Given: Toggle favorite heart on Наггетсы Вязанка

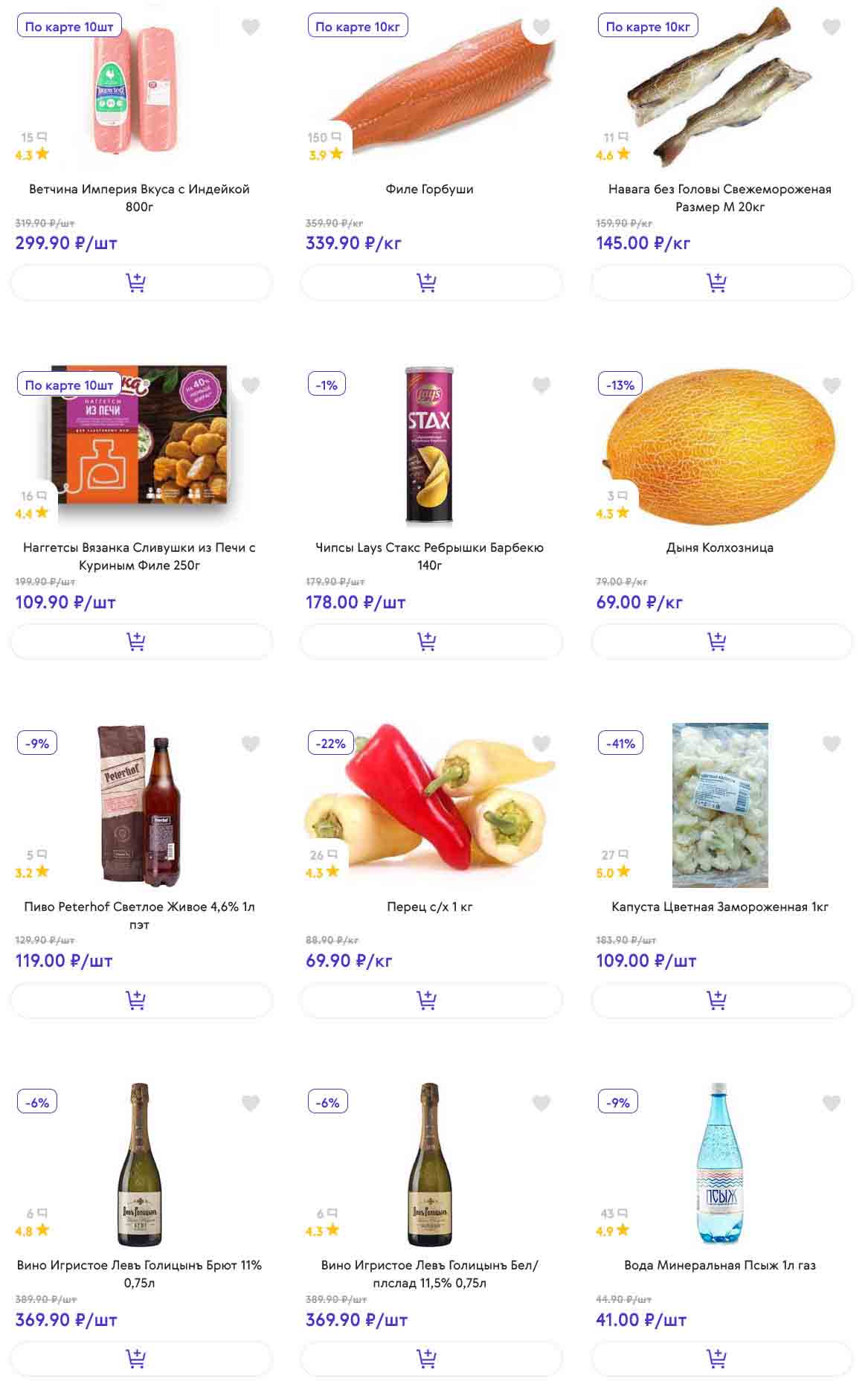Looking at the screenshot, I should [x=251, y=385].
